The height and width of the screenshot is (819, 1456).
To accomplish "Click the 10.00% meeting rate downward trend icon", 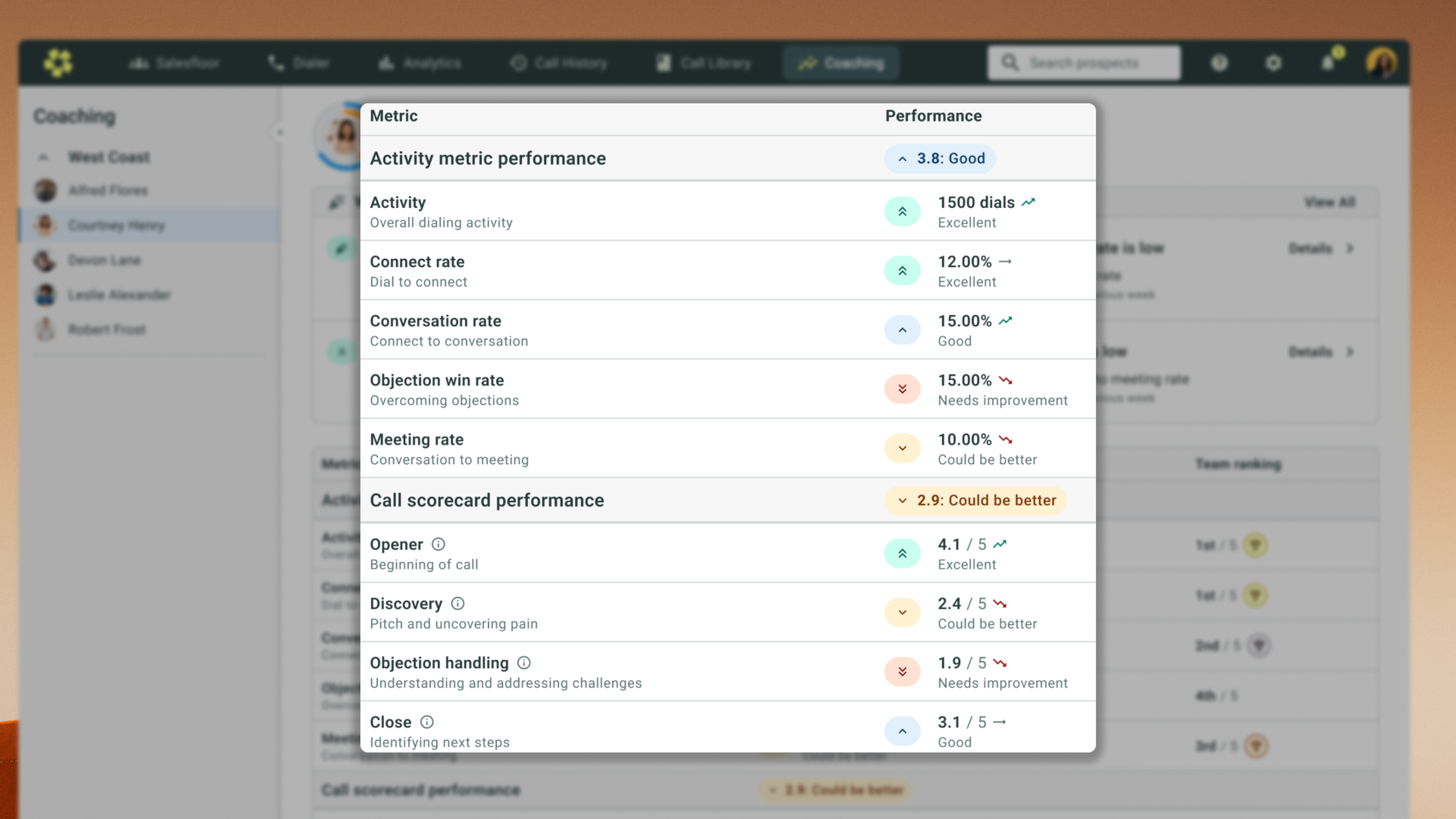I will (1005, 439).
